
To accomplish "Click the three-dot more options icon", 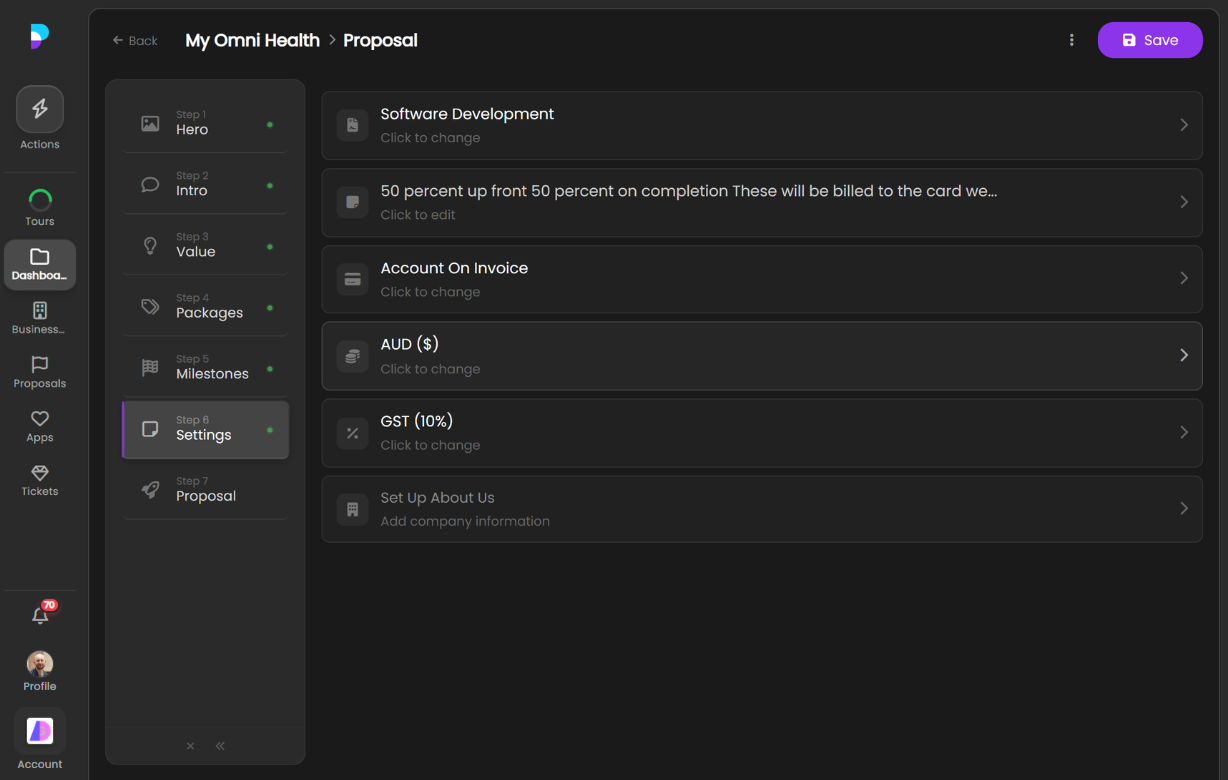I will 1071,40.
